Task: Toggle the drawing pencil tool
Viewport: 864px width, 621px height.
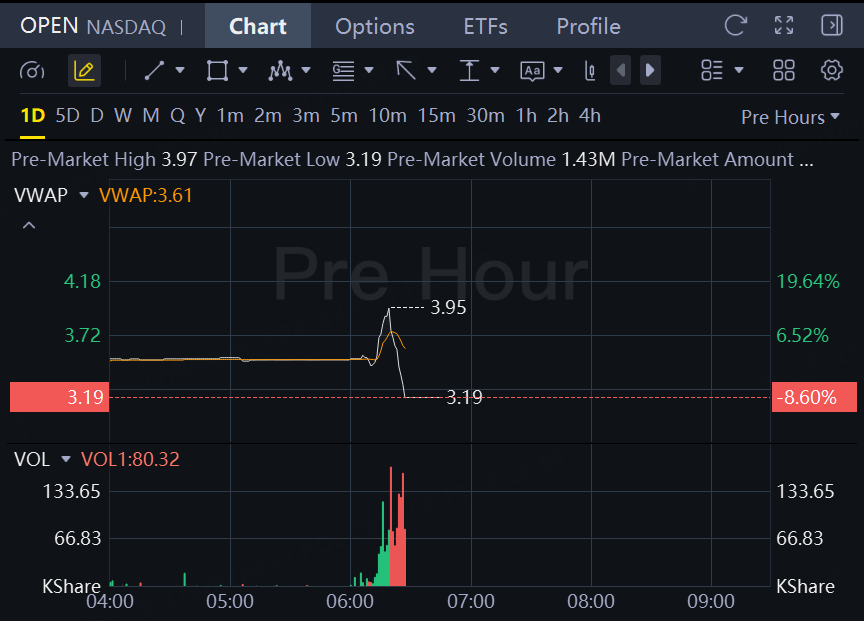Action: [x=84, y=71]
